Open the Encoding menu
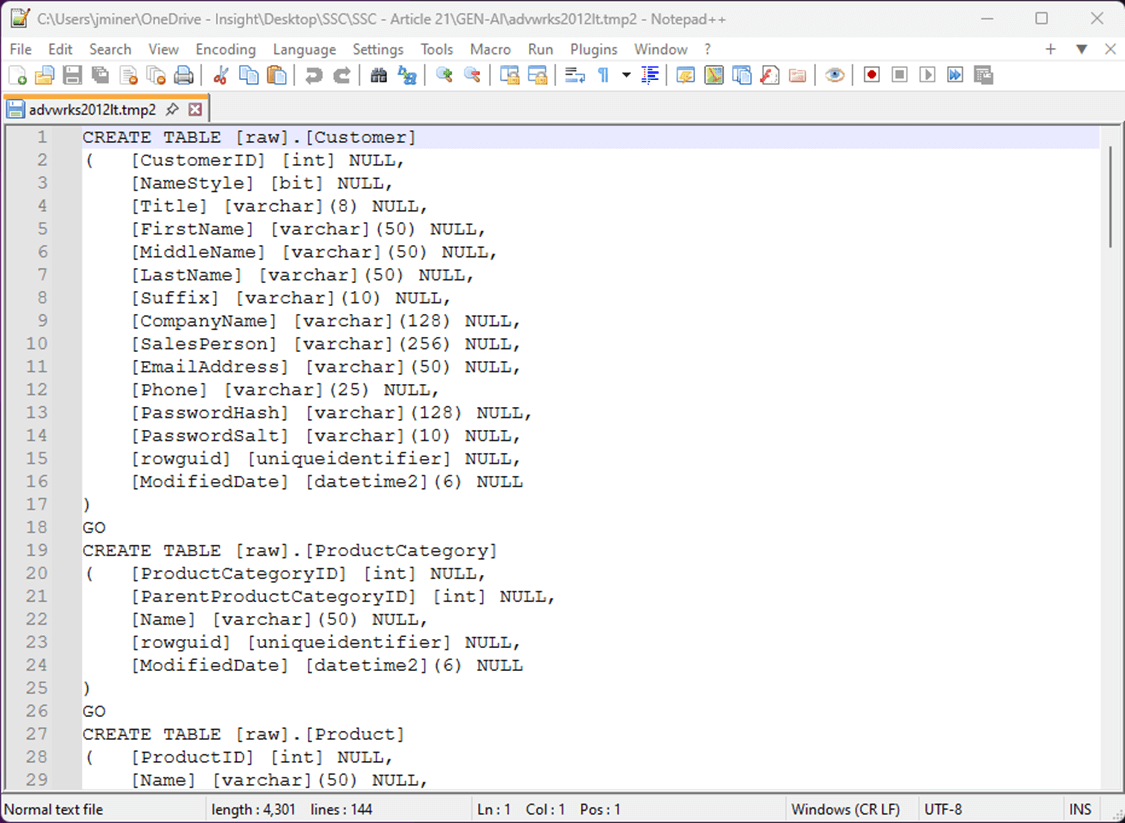1125x823 pixels. click(x=226, y=50)
